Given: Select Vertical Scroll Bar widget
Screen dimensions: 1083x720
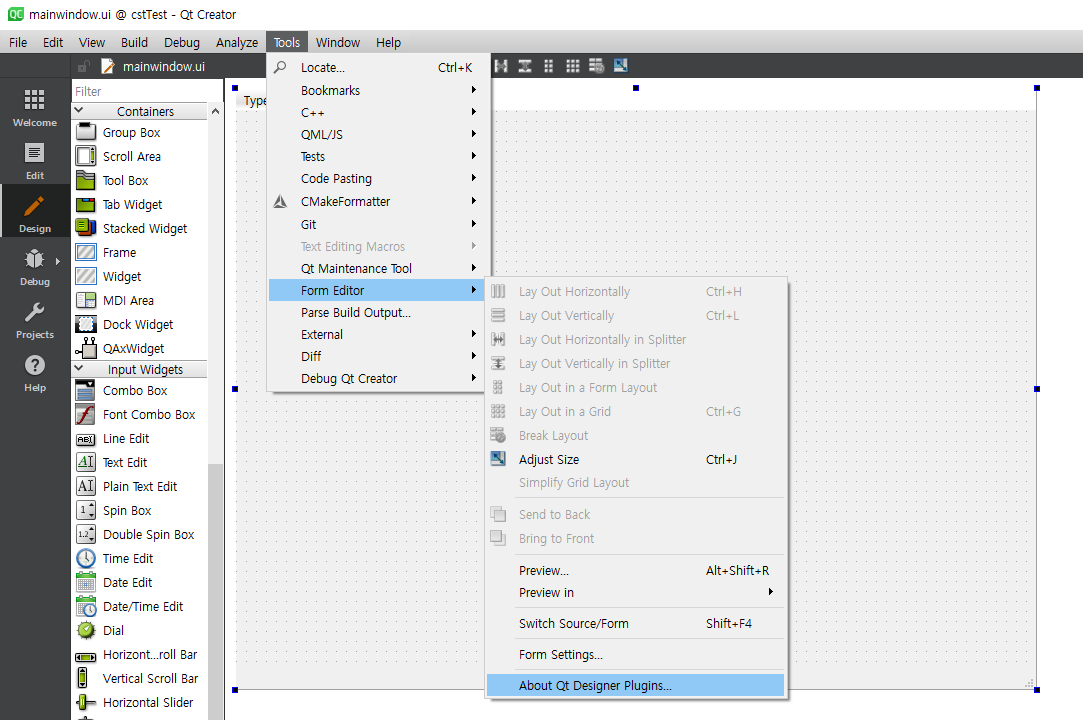Looking at the screenshot, I should 140,679.
